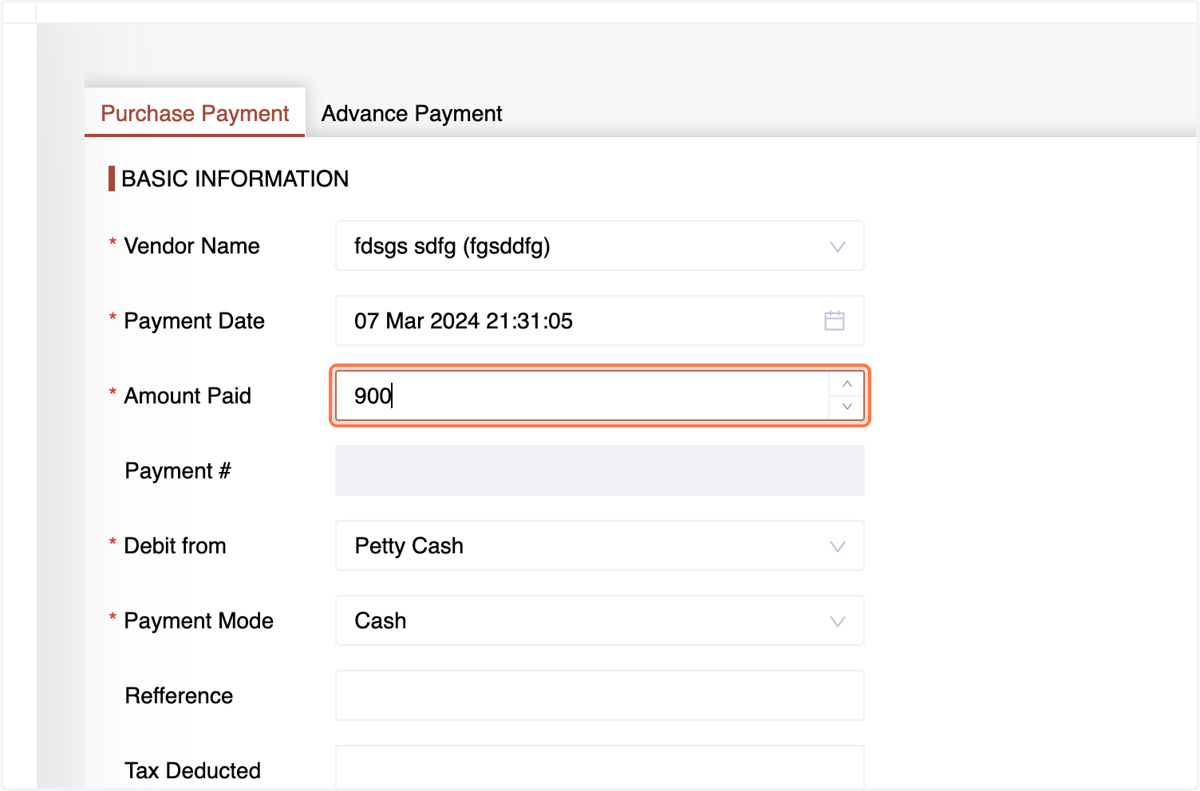Click the Payment Date label

pyautogui.click(x=194, y=321)
